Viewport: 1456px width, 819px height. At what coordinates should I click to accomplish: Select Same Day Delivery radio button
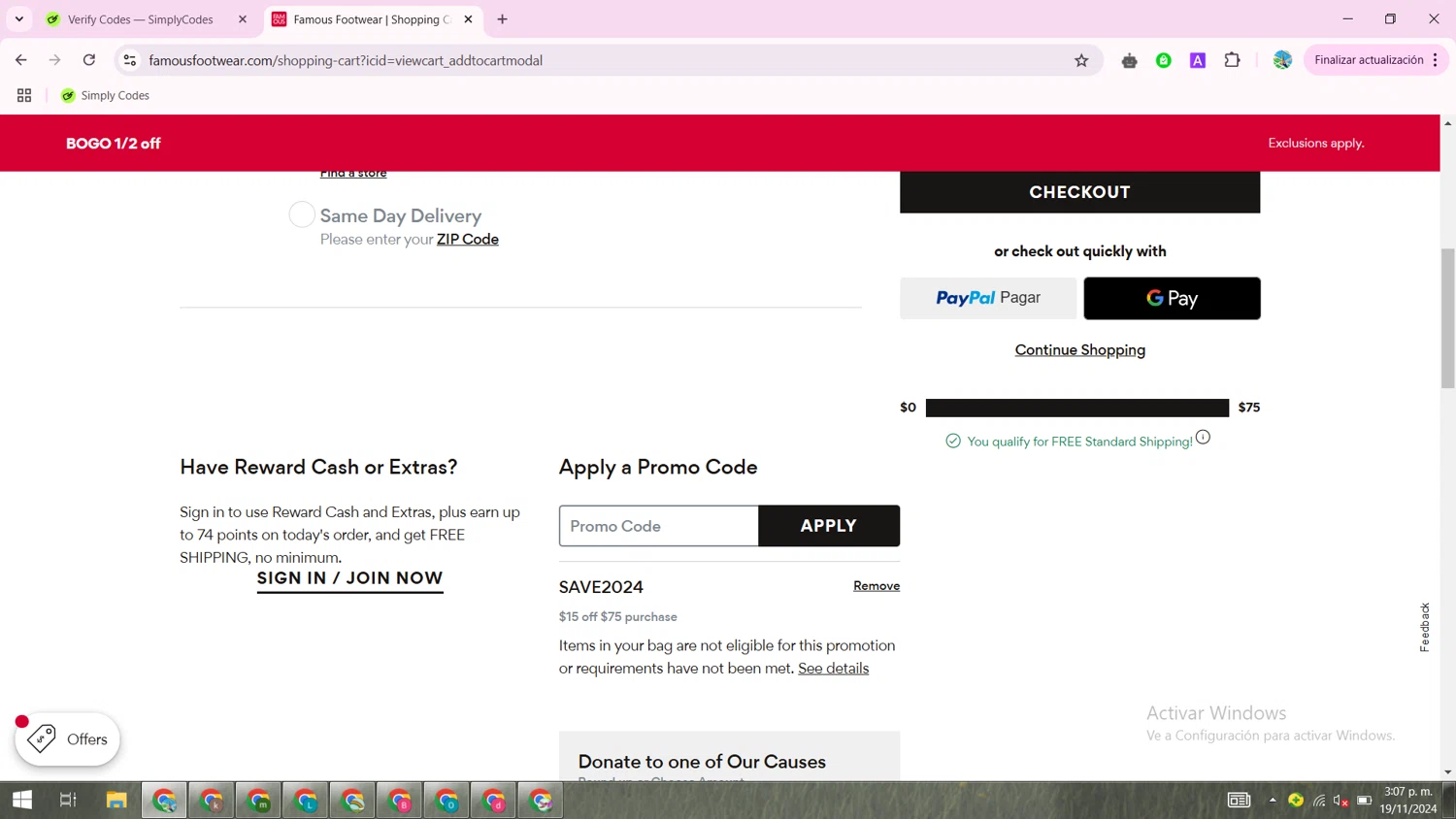(302, 214)
